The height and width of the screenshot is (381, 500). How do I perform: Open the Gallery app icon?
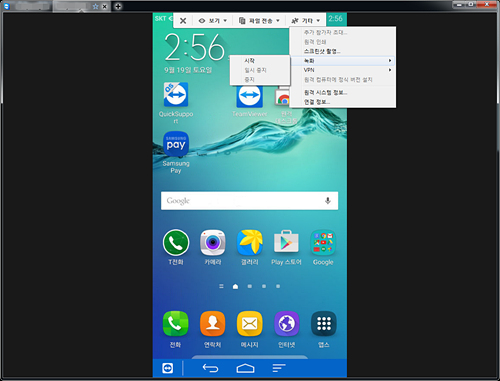[250, 242]
